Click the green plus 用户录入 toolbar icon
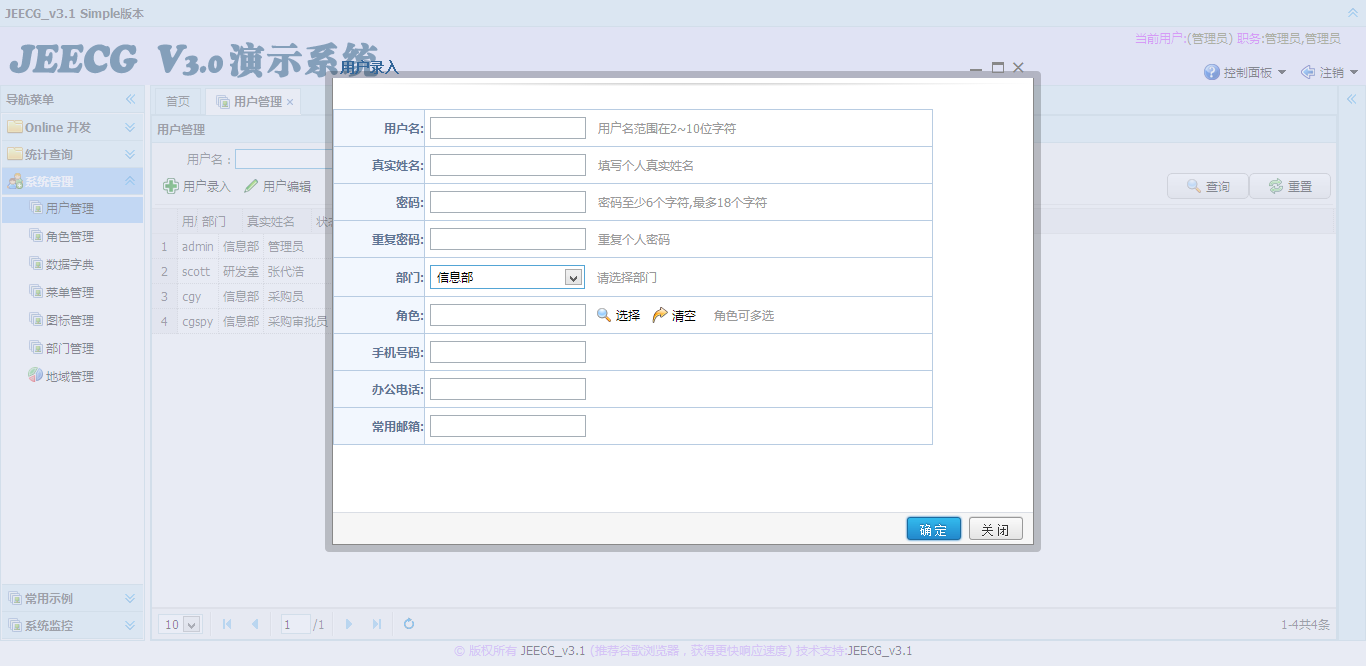 [x=171, y=186]
